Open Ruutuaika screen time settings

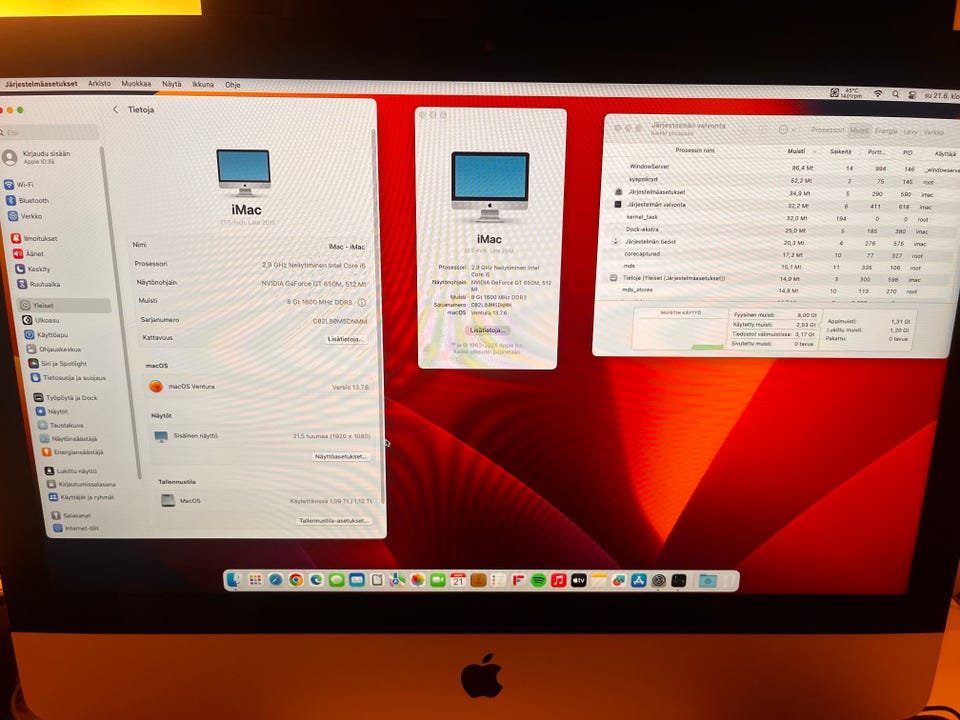(39, 284)
